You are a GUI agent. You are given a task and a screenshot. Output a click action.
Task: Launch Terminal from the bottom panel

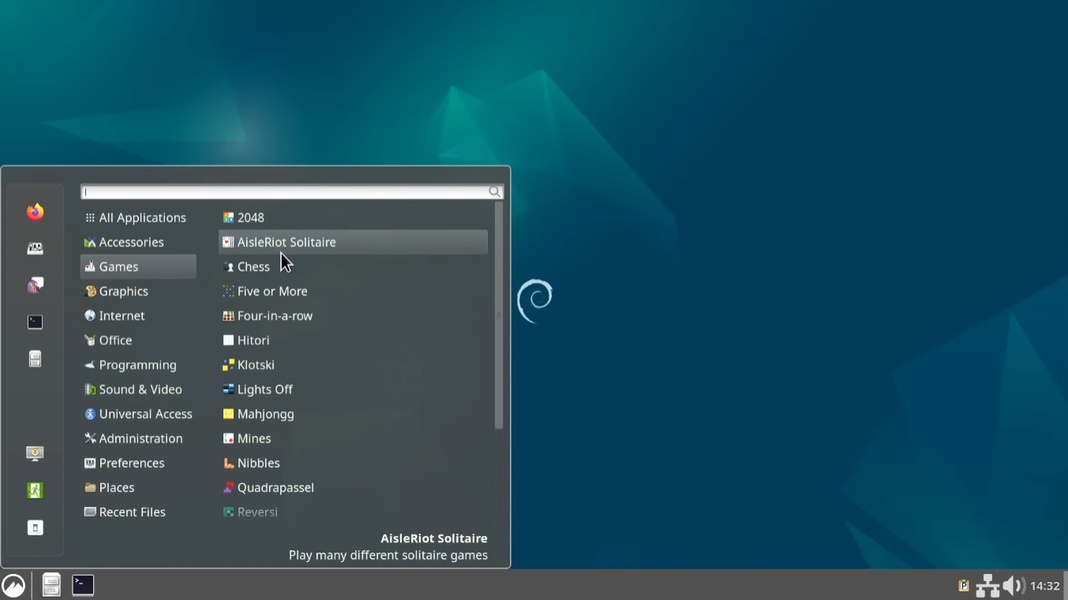tap(83, 585)
